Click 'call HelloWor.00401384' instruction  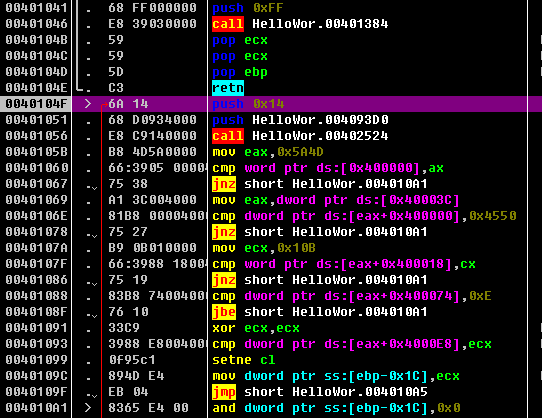[x=300, y=24]
